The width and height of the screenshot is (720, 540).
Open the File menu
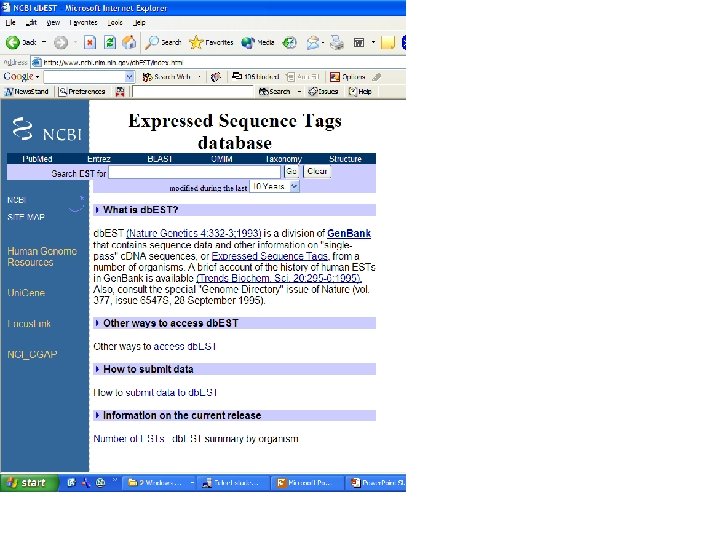[11, 22]
